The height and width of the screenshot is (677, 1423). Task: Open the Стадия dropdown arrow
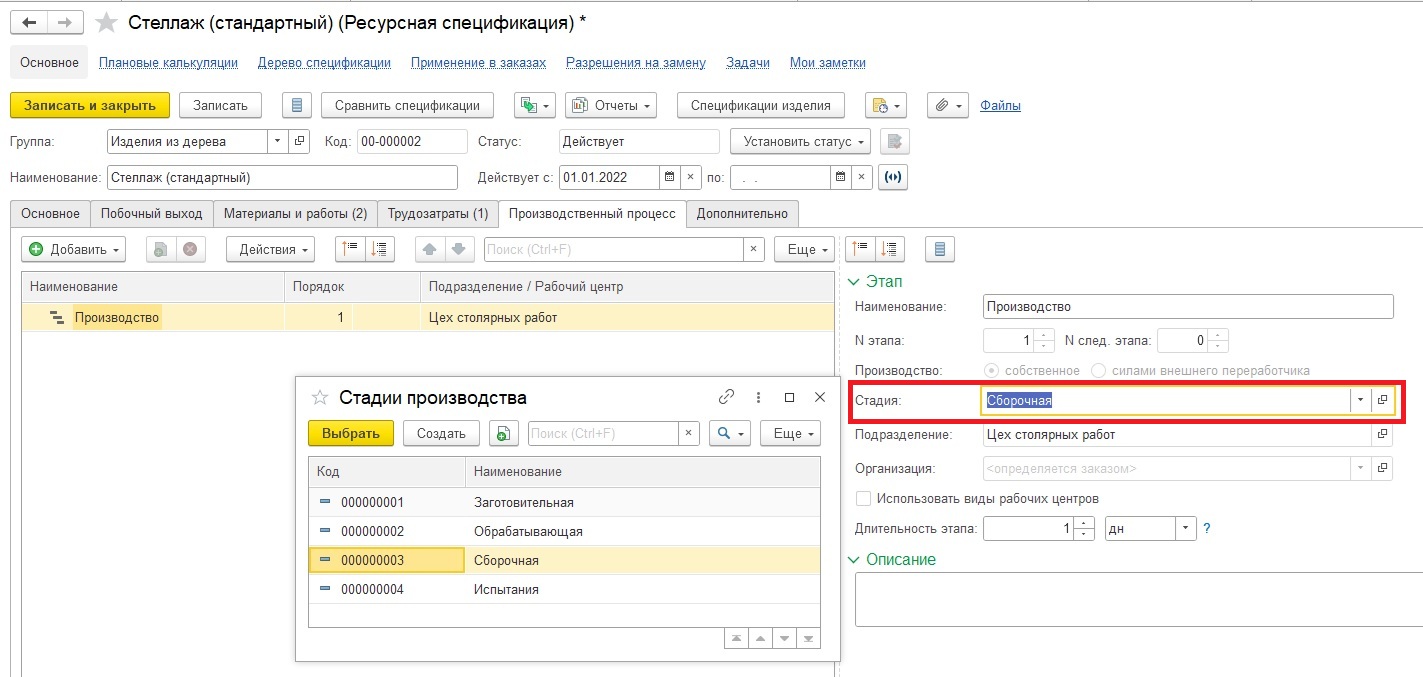tap(1359, 400)
